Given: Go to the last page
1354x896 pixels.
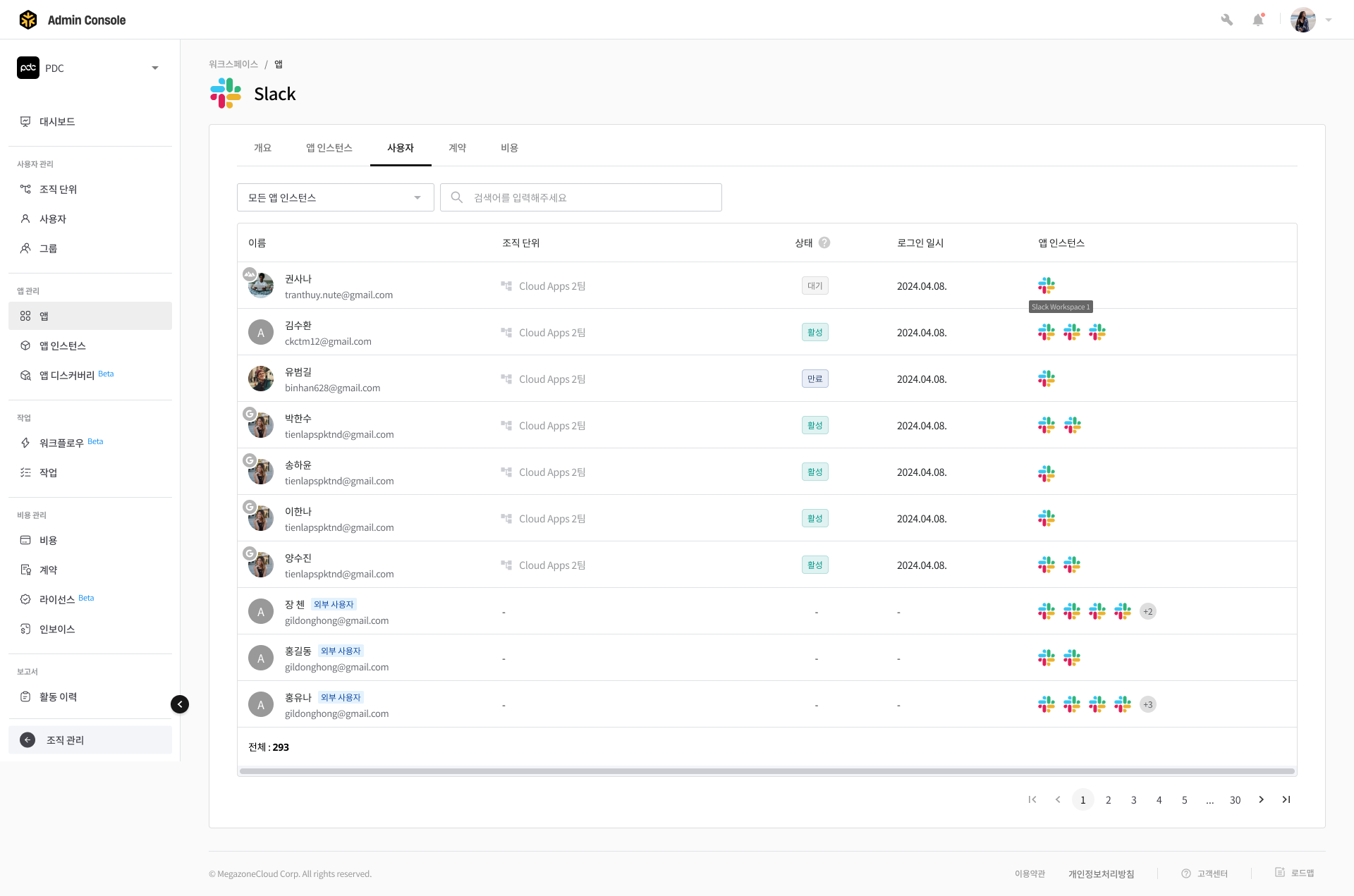Looking at the screenshot, I should 1286,799.
